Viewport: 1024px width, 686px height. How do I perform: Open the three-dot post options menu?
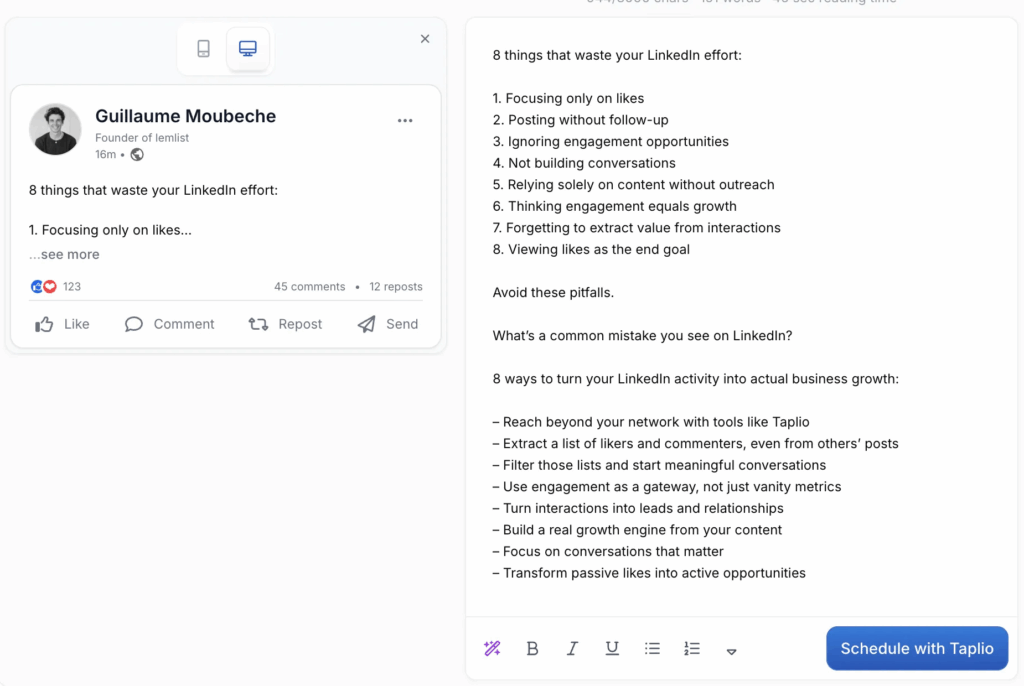pos(405,121)
